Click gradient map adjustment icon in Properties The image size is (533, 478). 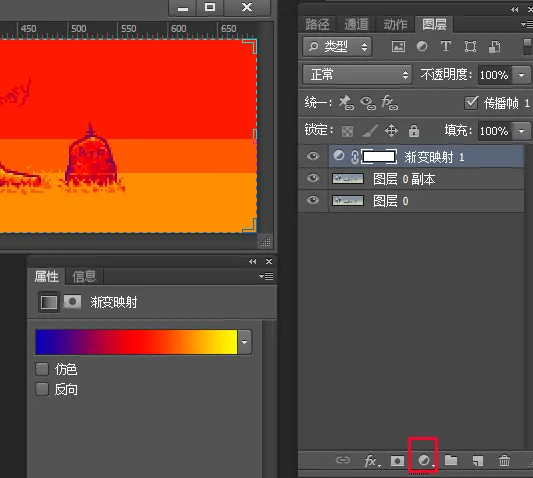click(49, 302)
